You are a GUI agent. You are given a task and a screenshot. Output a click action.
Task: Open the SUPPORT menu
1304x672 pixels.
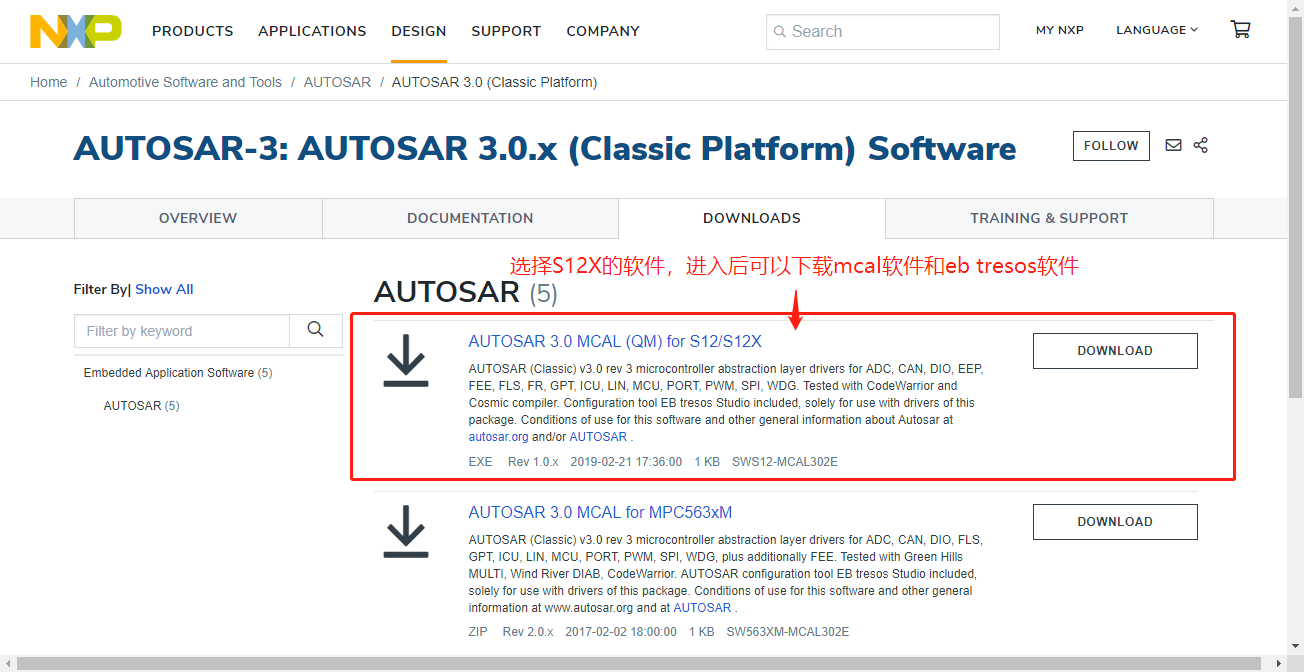coord(506,31)
